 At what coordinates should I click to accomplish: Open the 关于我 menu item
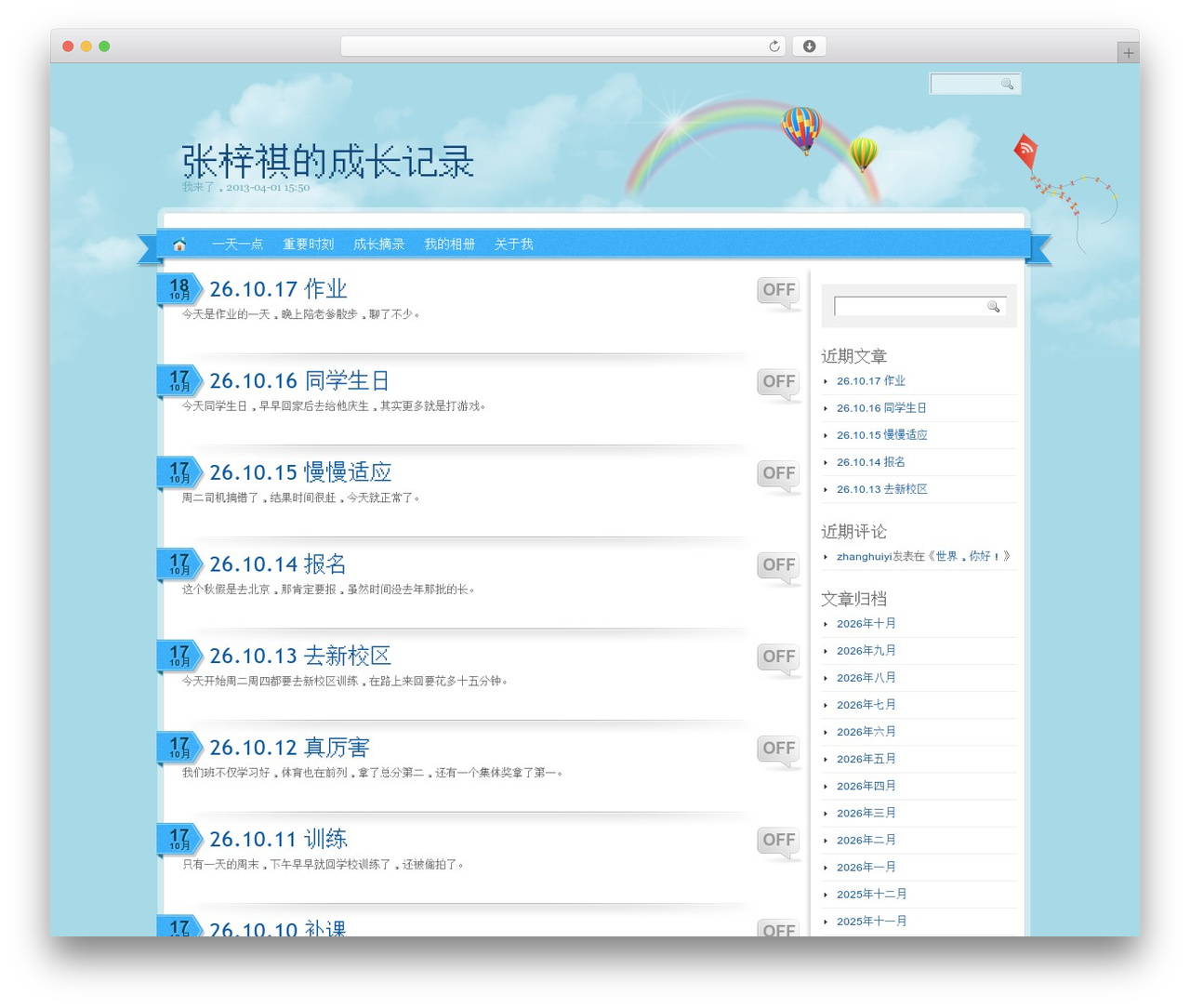click(x=513, y=245)
